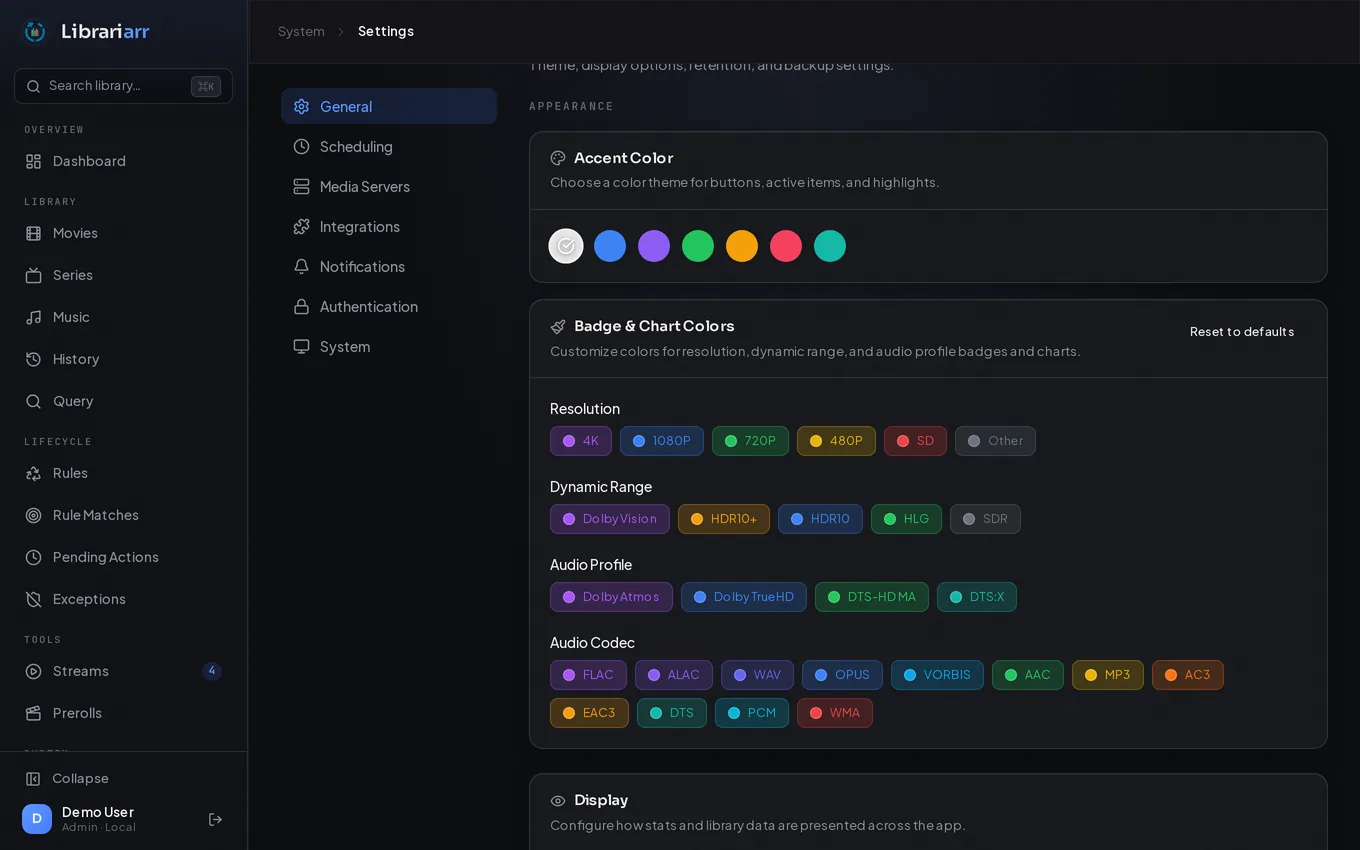The height and width of the screenshot is (850, 1360).
Task: Edit the WMA codec badge color
Action: click(835, 713)
